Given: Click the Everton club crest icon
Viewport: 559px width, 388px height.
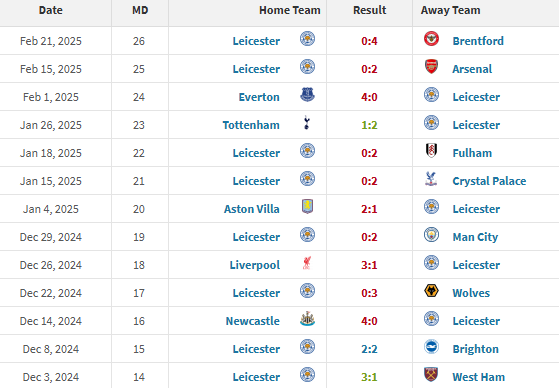Looking at the screenshot, I should (307, 95).
